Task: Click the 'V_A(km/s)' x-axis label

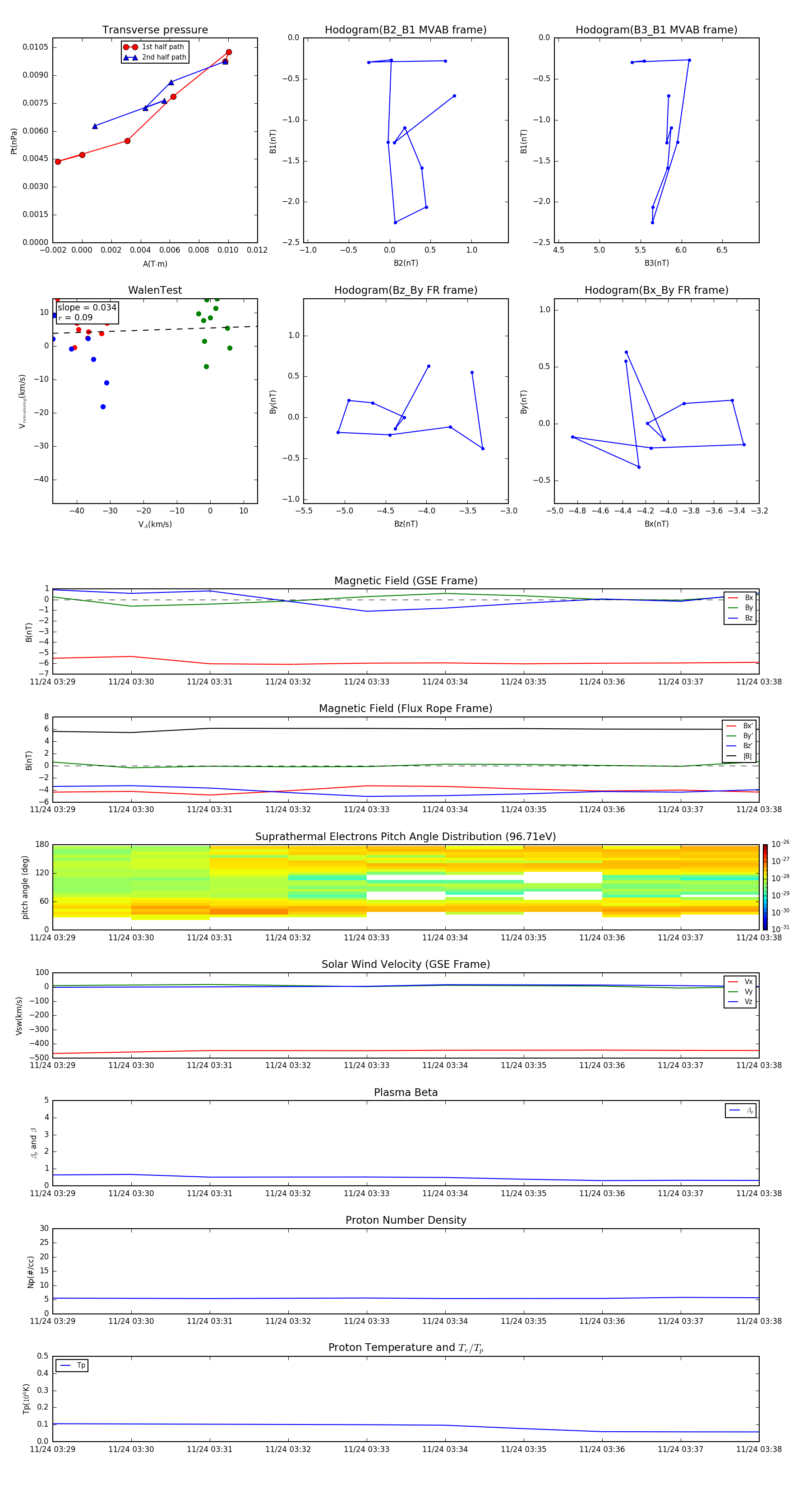Action: 155,524
